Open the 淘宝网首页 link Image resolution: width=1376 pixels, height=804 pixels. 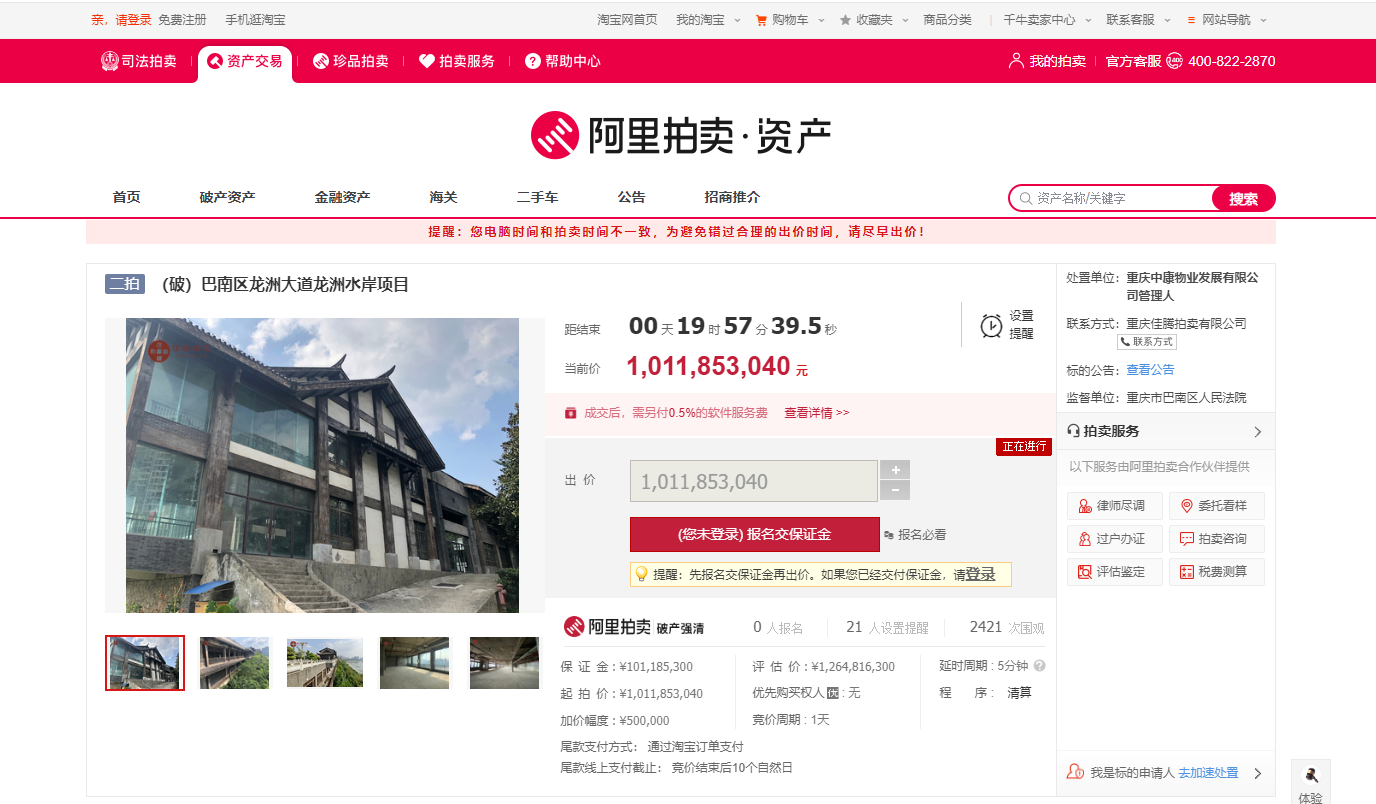point(627,20)
